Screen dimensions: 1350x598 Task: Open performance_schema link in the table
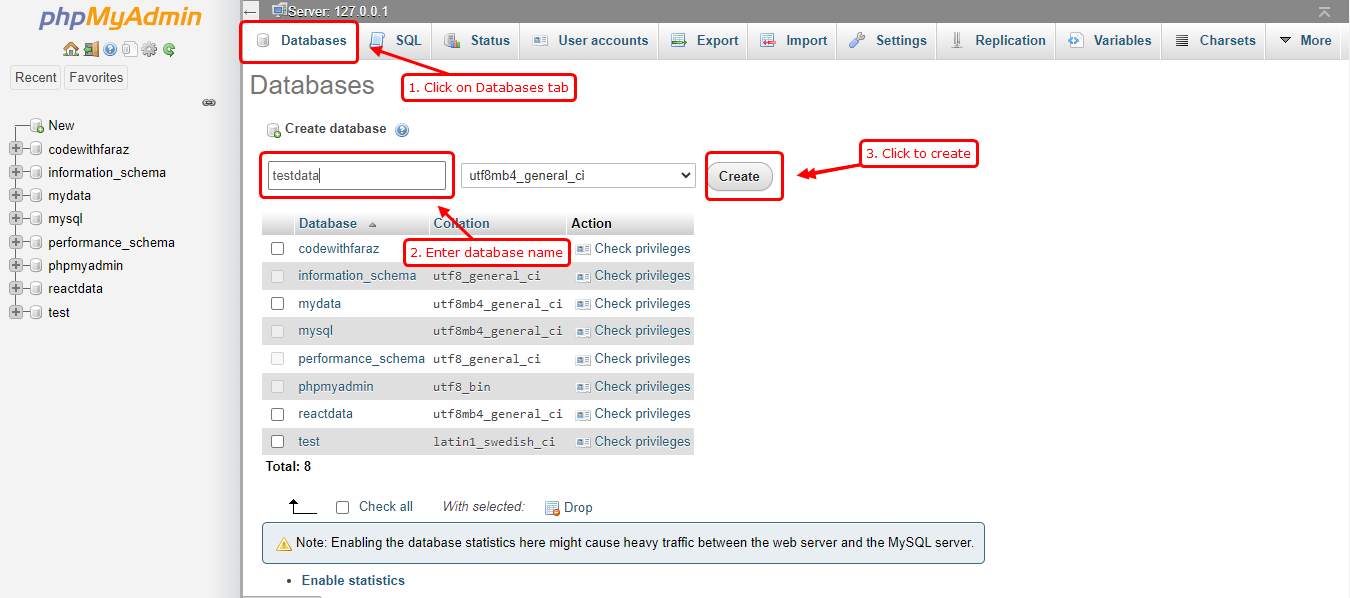click(361, 359)
